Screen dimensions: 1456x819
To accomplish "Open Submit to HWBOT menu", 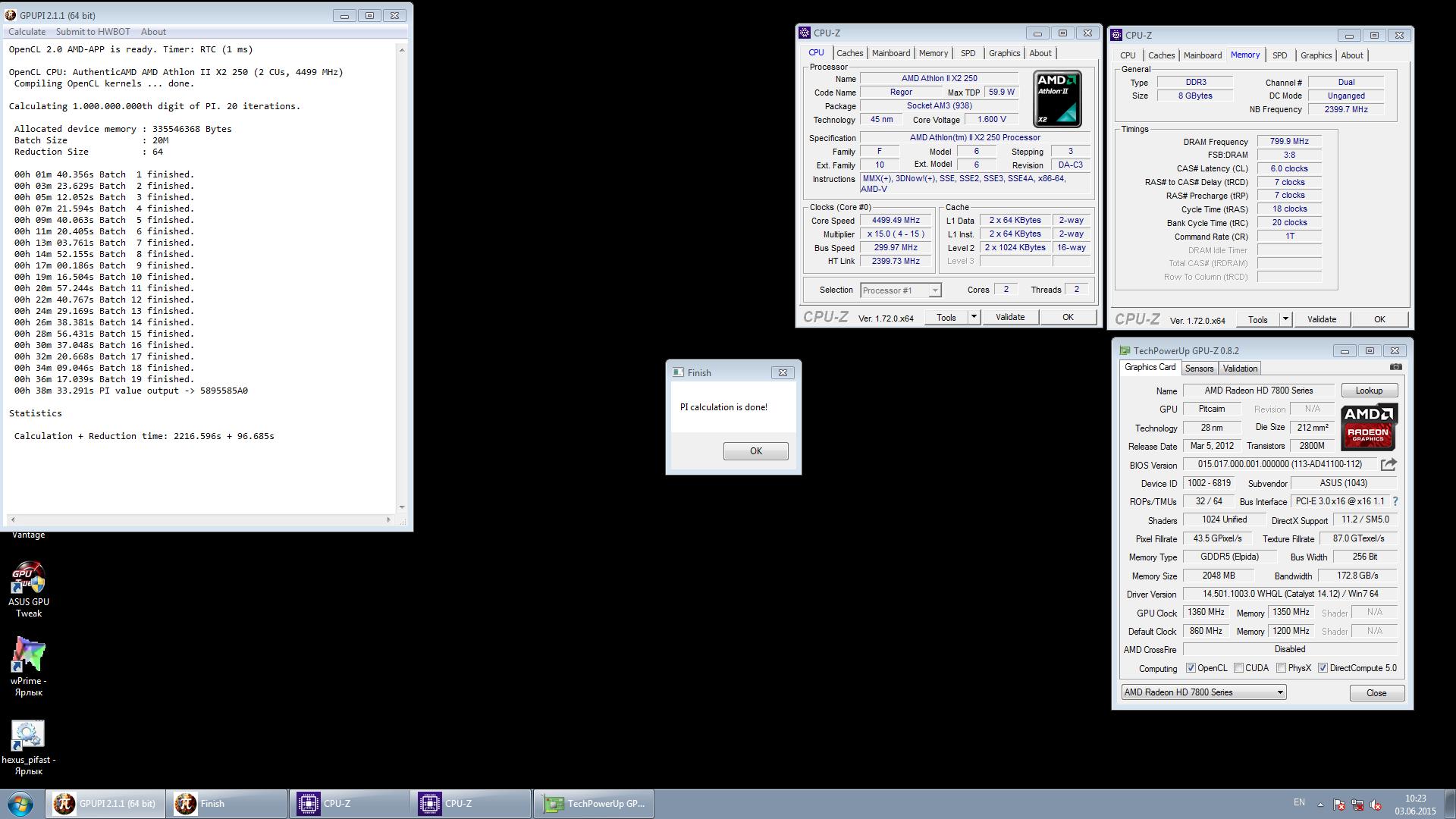I will click(93, 32).
